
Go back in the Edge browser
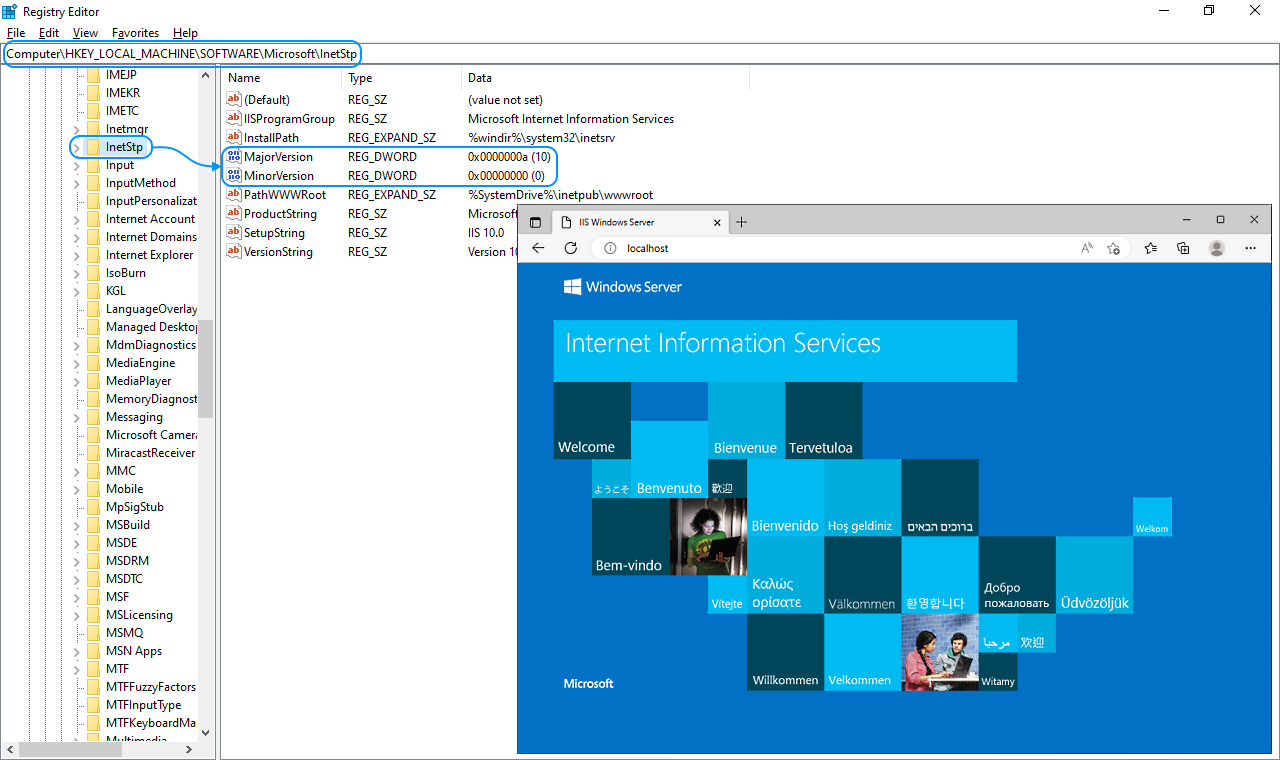coord(538,248)
